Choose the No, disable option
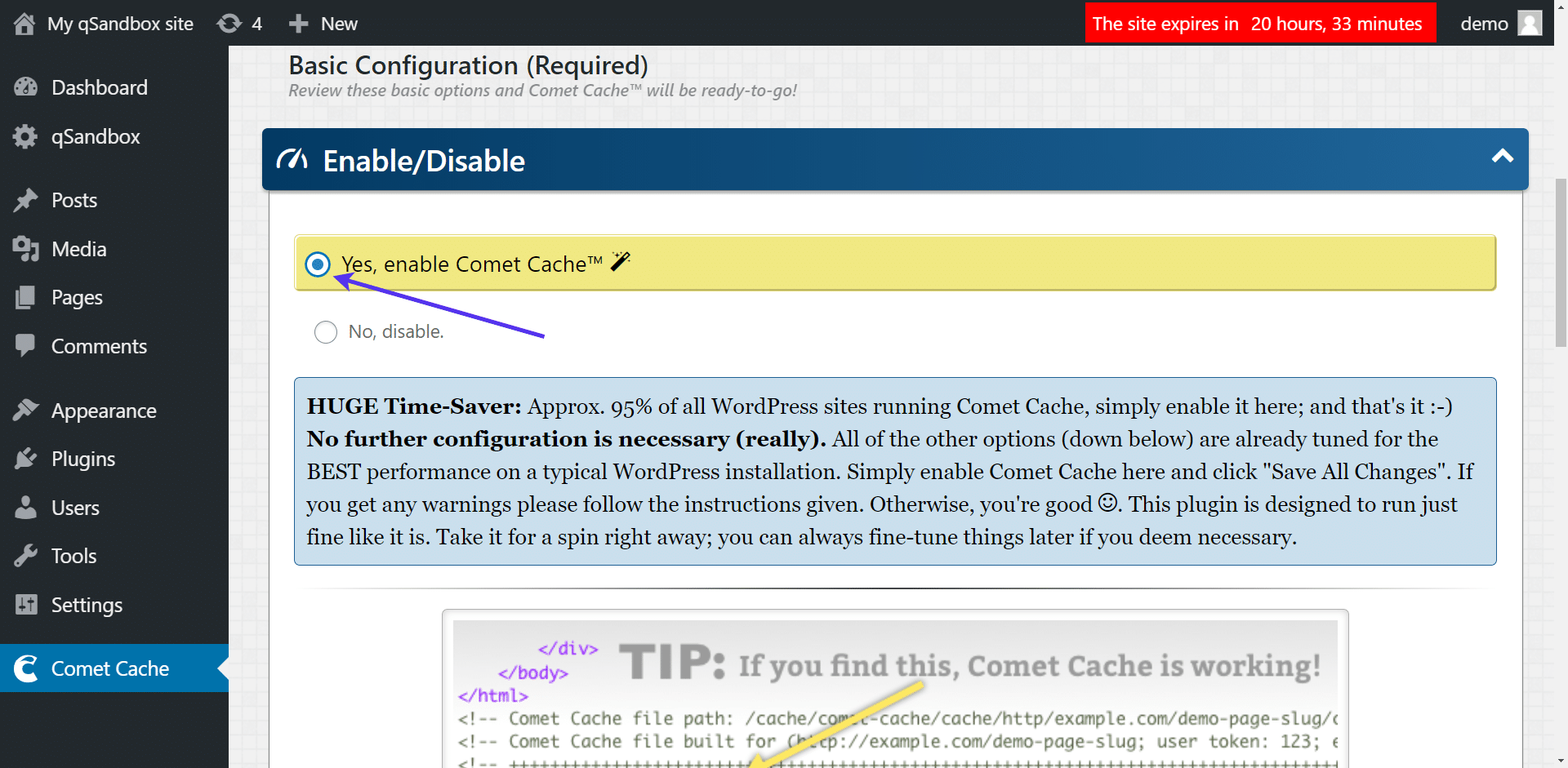 click(325, 331)
